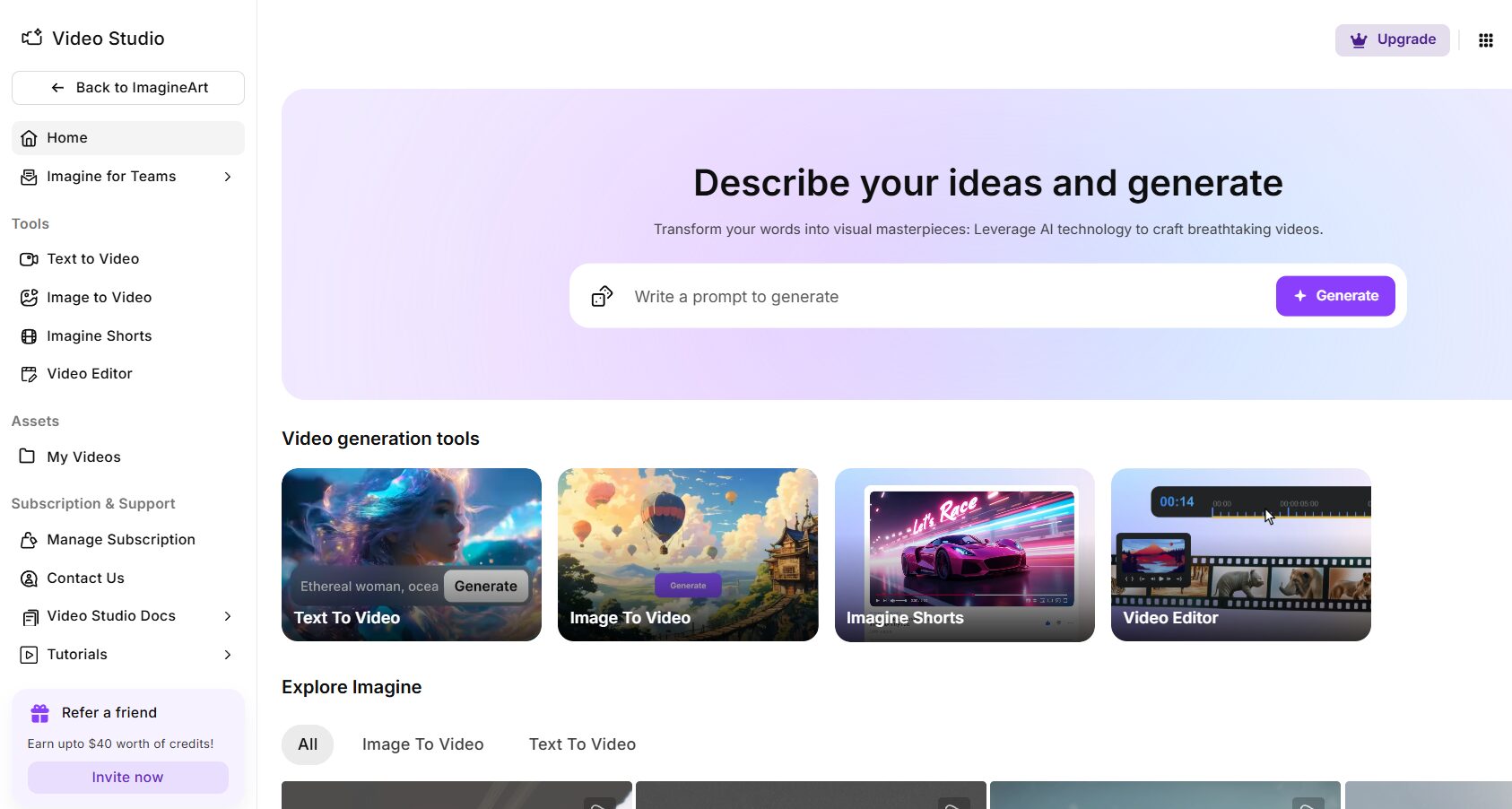This screenshot has width=1512, height=809.
Task: Expand Imagine for Teams chevron
Action: click(x=228, y=177)
